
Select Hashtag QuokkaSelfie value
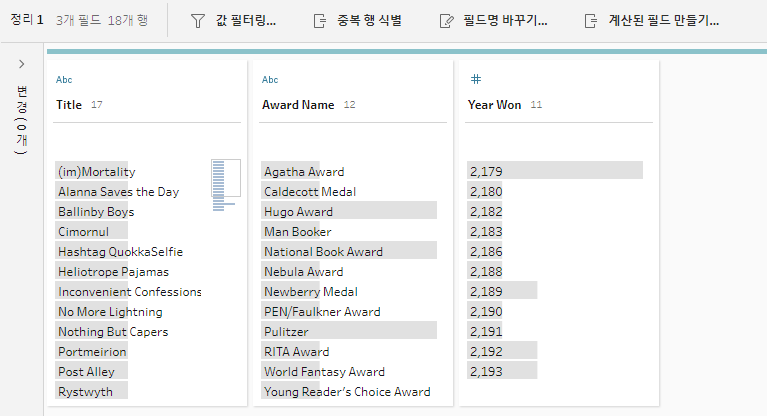(x=120, y=252)
